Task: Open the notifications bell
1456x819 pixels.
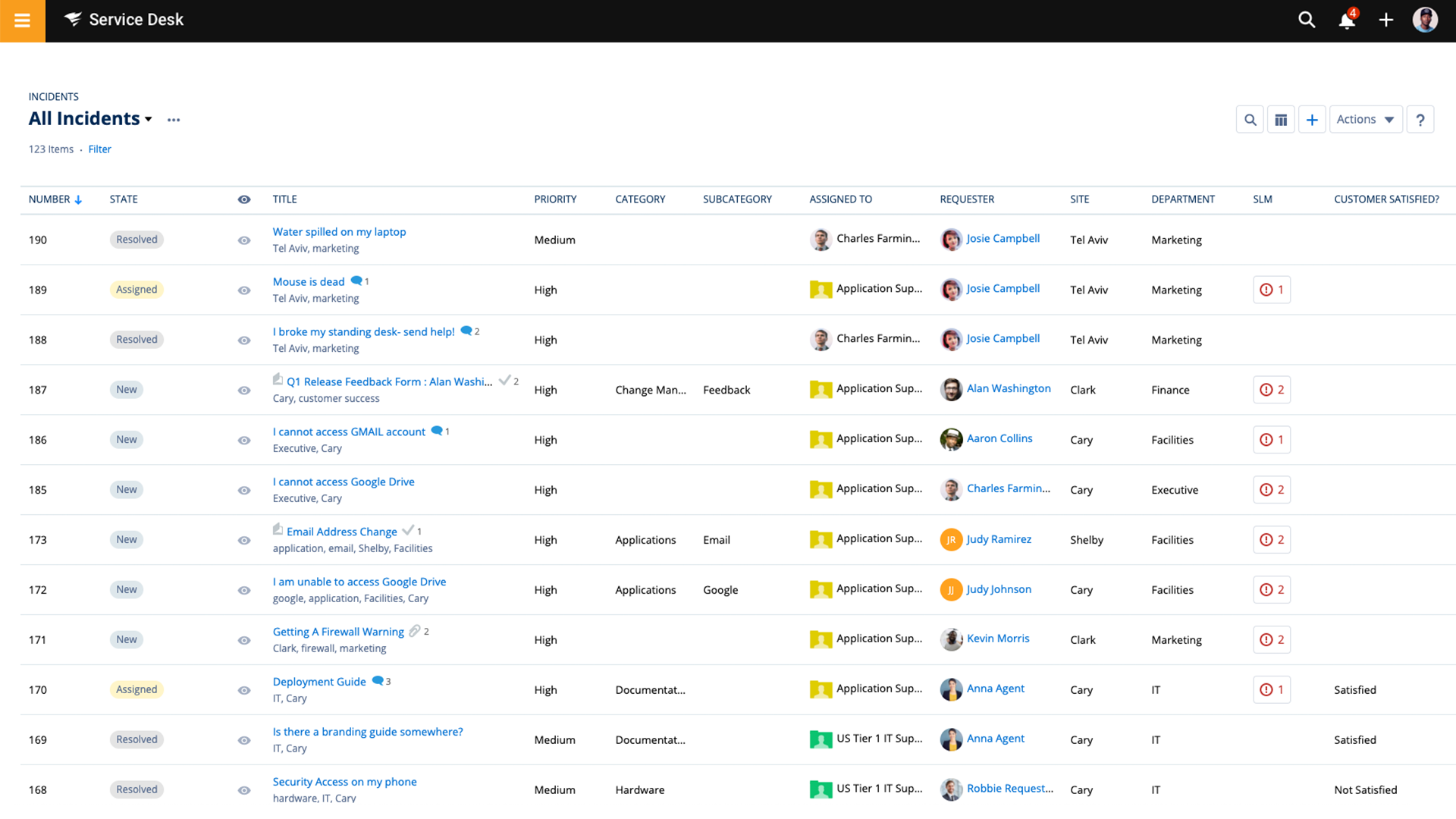Action: 1347,20
